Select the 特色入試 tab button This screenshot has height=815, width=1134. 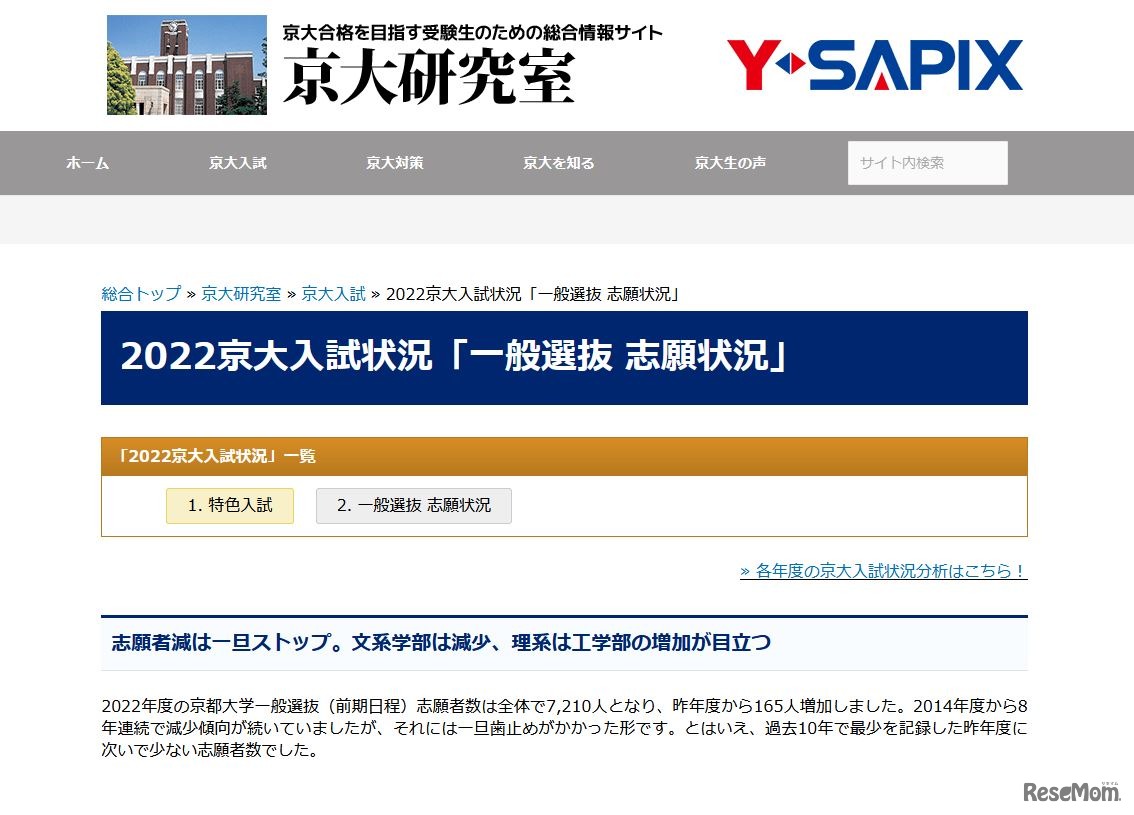click(230, 505)
